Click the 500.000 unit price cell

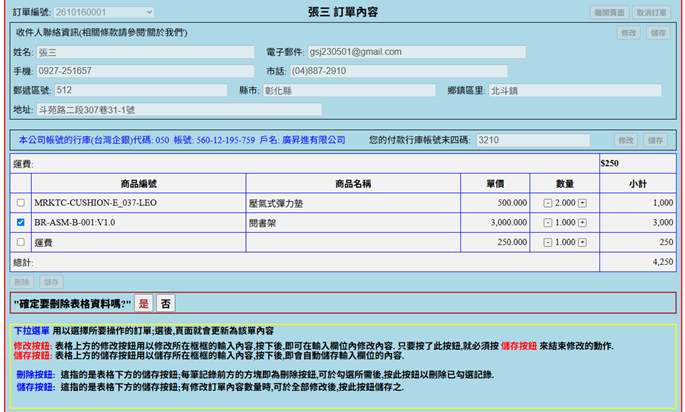(x=495, y=203)
